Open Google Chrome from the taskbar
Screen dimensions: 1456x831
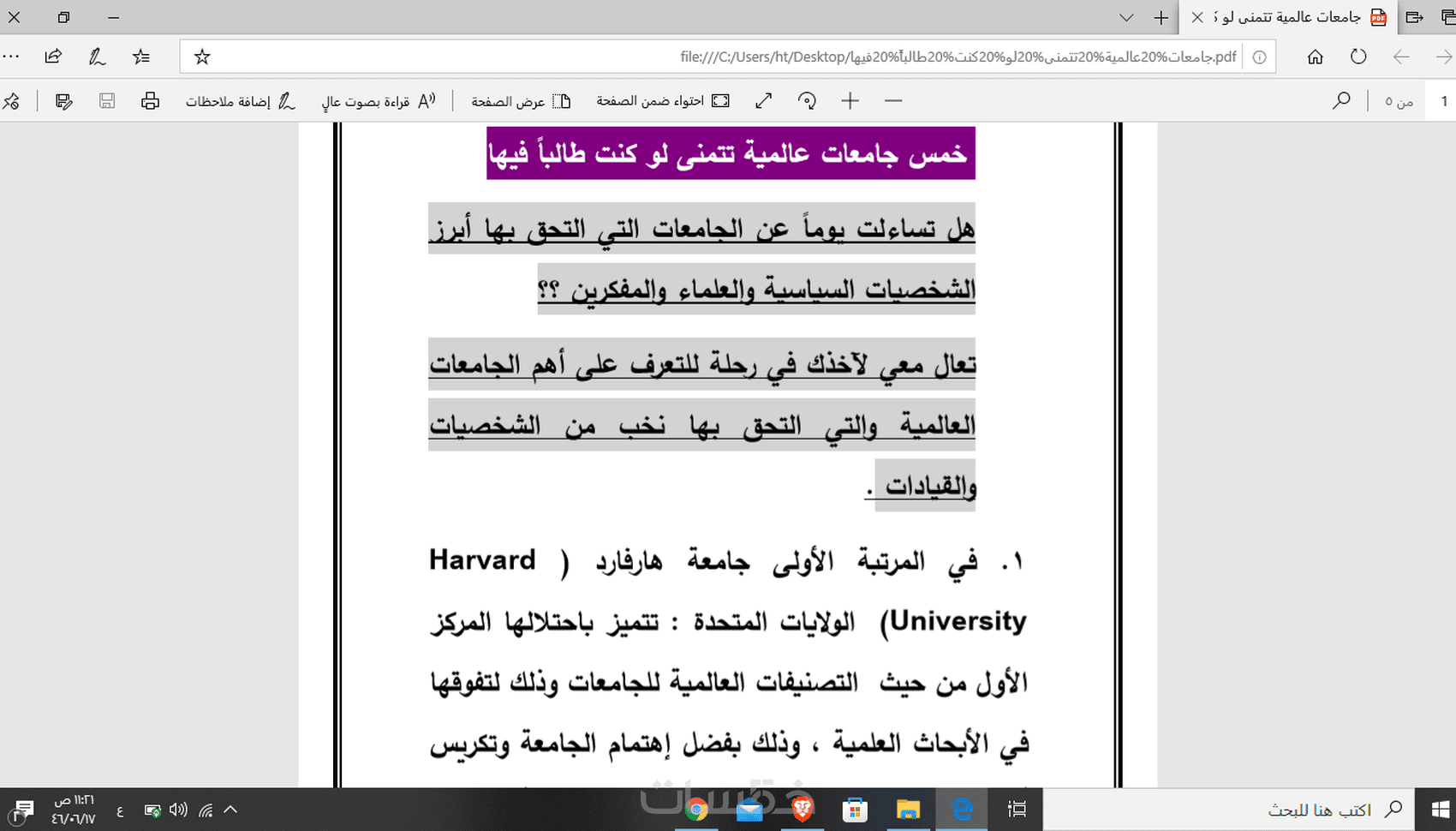tap(695, 810)
